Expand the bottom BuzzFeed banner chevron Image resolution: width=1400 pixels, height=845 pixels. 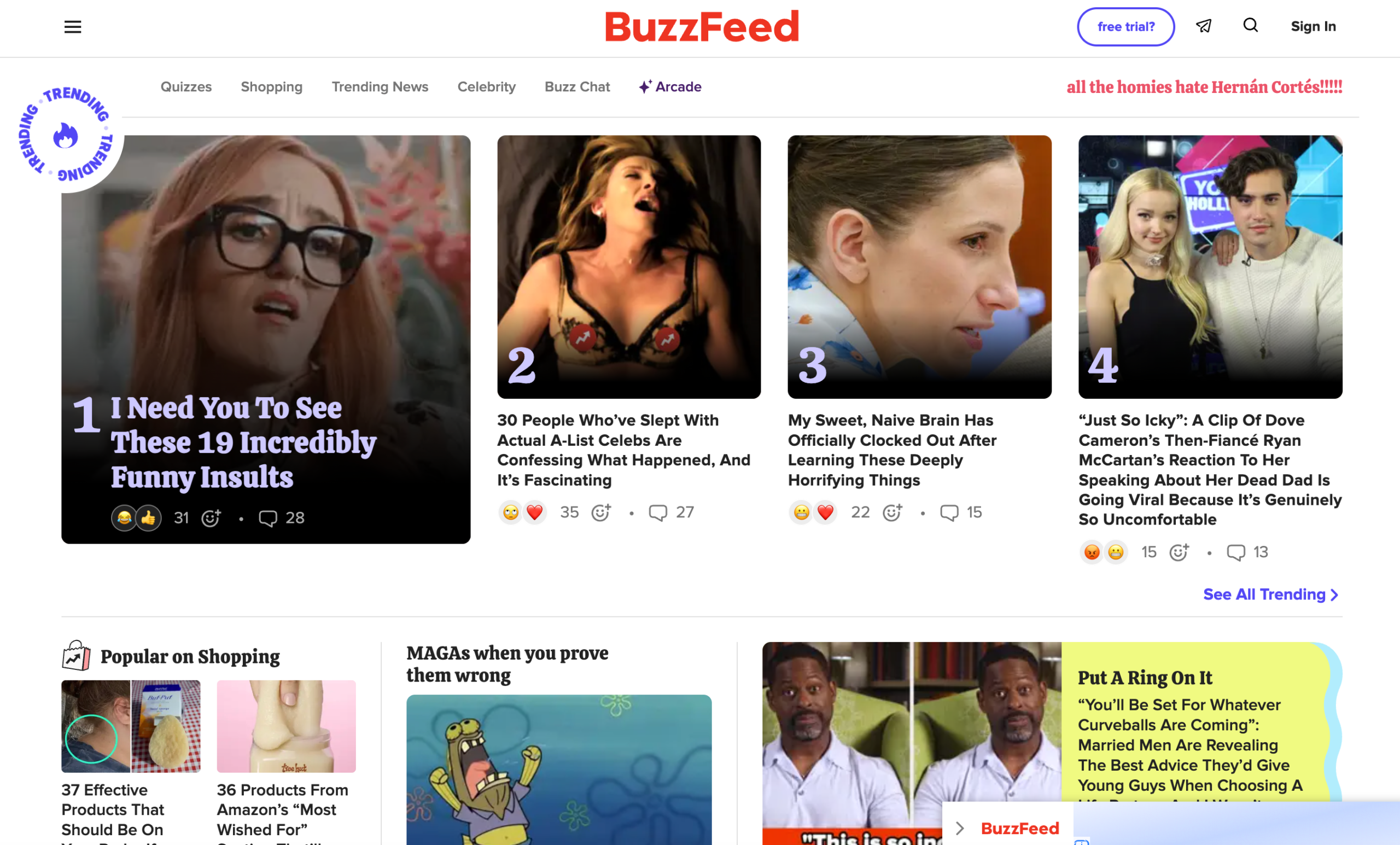point(960,828)
